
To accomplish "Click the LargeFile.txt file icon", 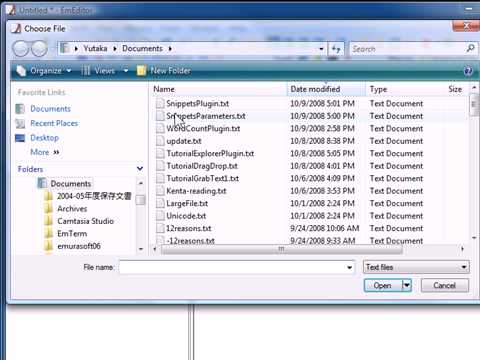I will click(x=160, y=203).
